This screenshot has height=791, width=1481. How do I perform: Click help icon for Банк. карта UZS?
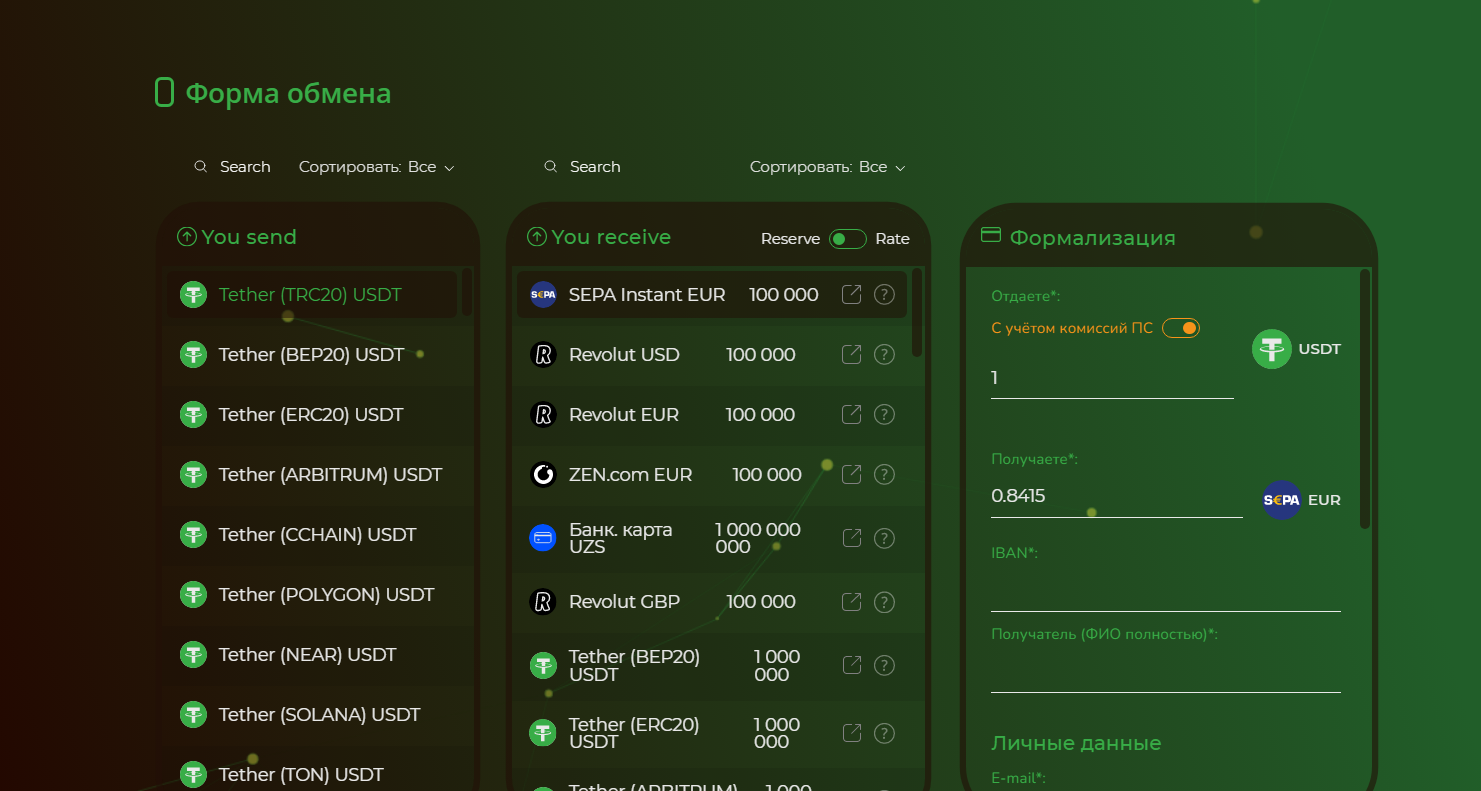(x=884, y=538)
